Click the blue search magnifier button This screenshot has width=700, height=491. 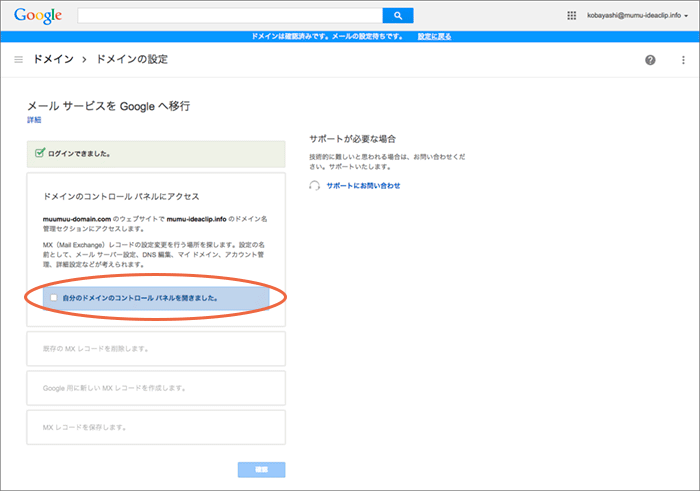tap(398, 16)
